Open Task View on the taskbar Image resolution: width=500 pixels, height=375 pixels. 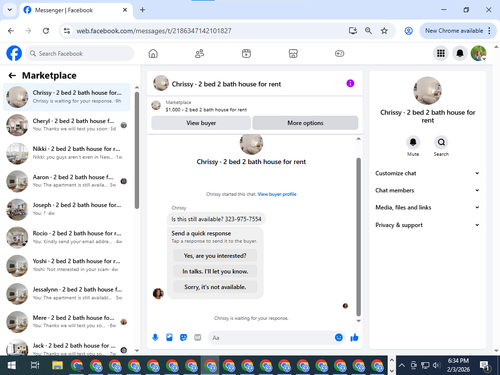pyautogui.click(x=35, y=365)
